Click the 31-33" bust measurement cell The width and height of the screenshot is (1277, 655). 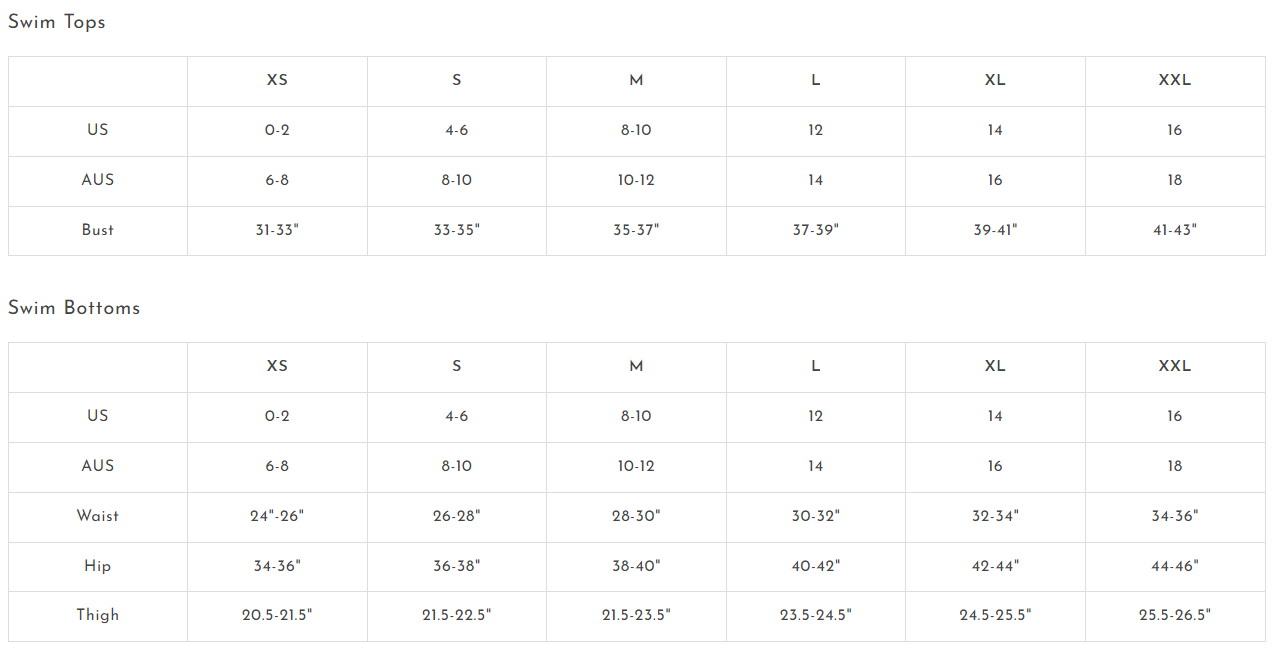point(277,230)
